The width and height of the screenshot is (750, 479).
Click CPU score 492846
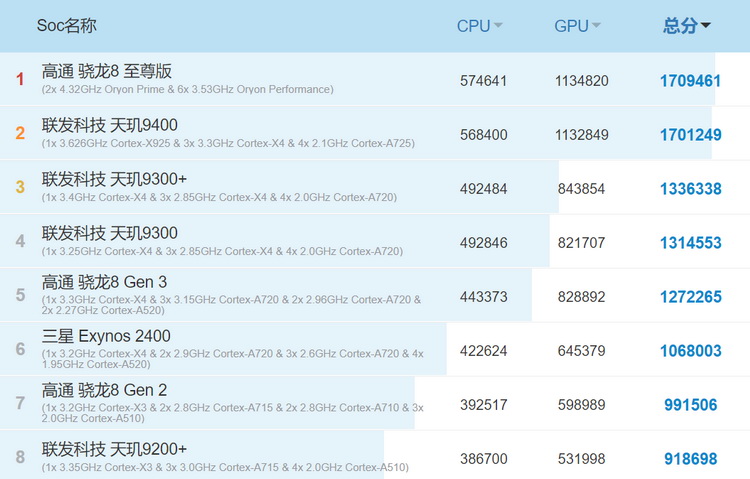point(484,243)
